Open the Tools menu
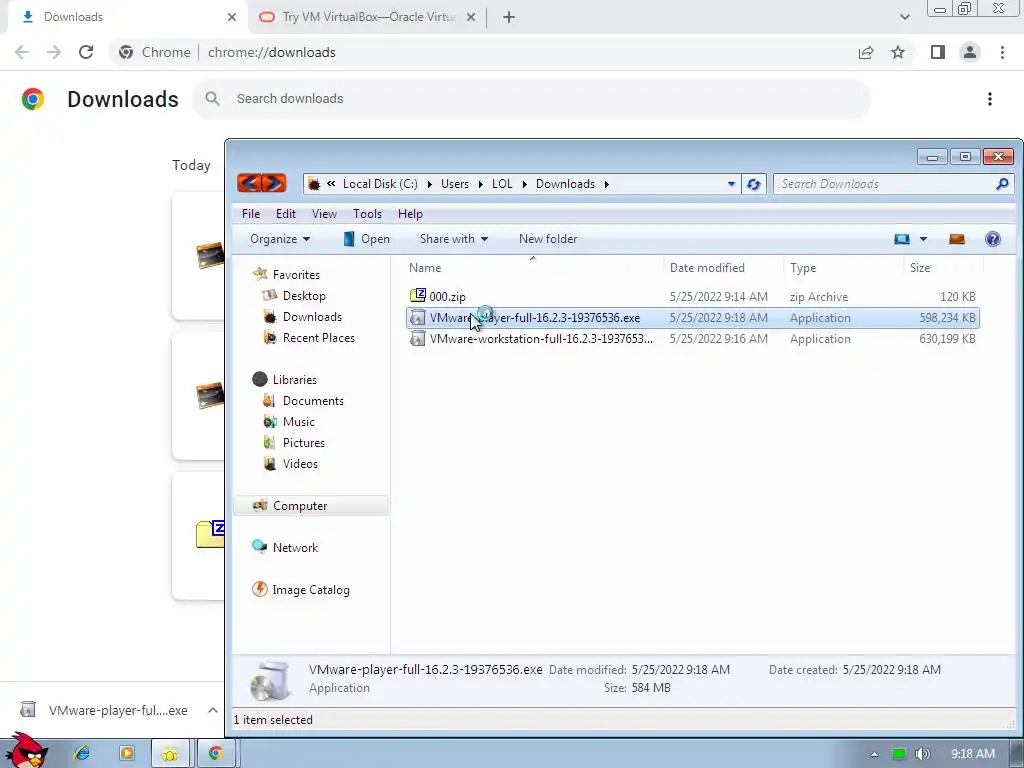1024x768 pixels. (x=367, y=214)
